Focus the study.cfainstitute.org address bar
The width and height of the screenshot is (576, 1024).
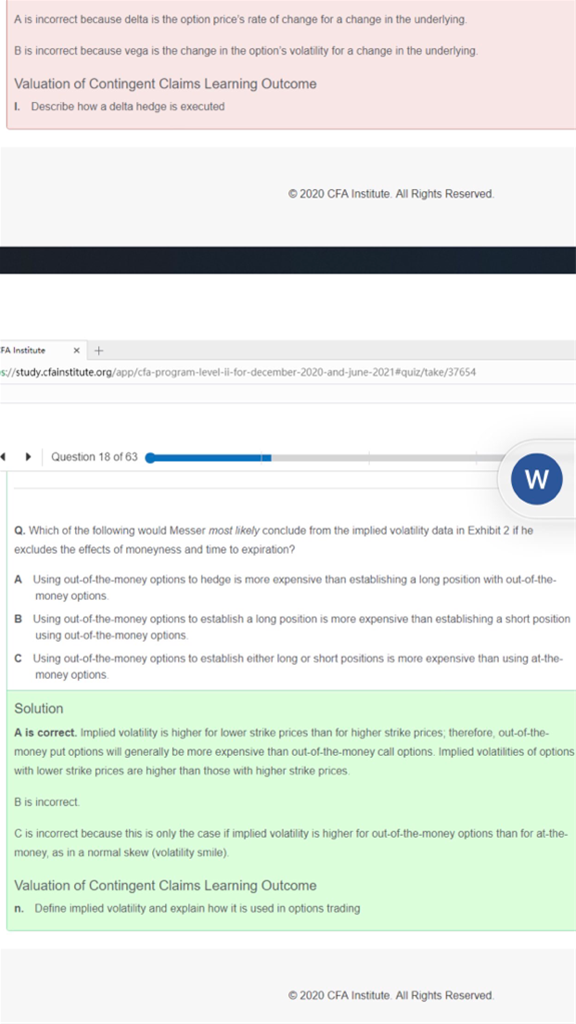238,372
